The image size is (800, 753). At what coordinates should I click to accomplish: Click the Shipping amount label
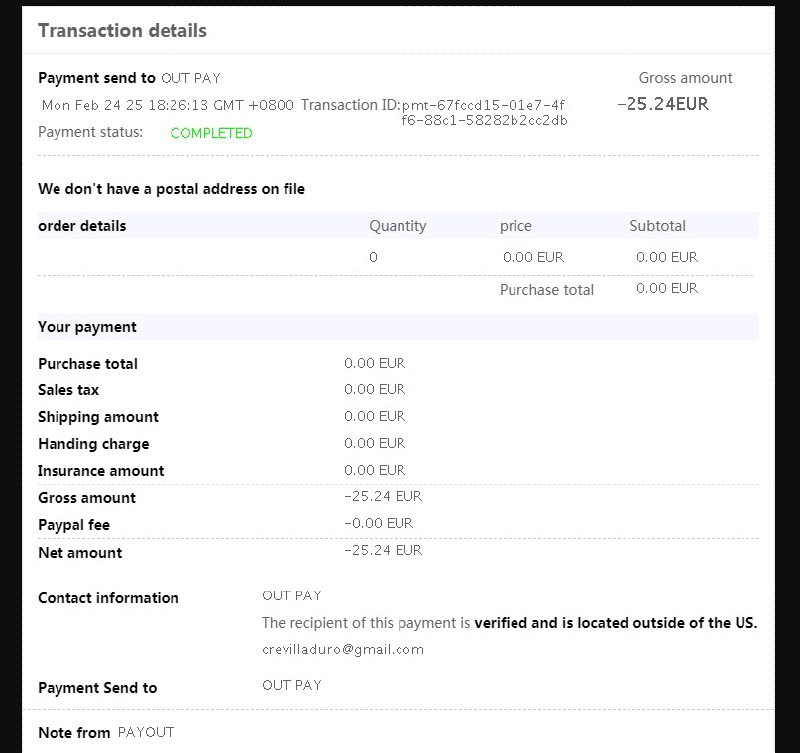pyautogui.click(x=98, y=417)
